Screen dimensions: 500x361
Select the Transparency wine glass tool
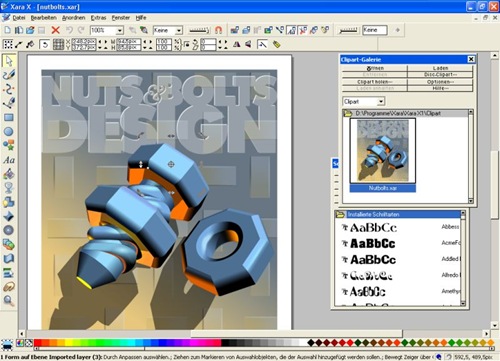pyautogui.click(x=9, y=188)
